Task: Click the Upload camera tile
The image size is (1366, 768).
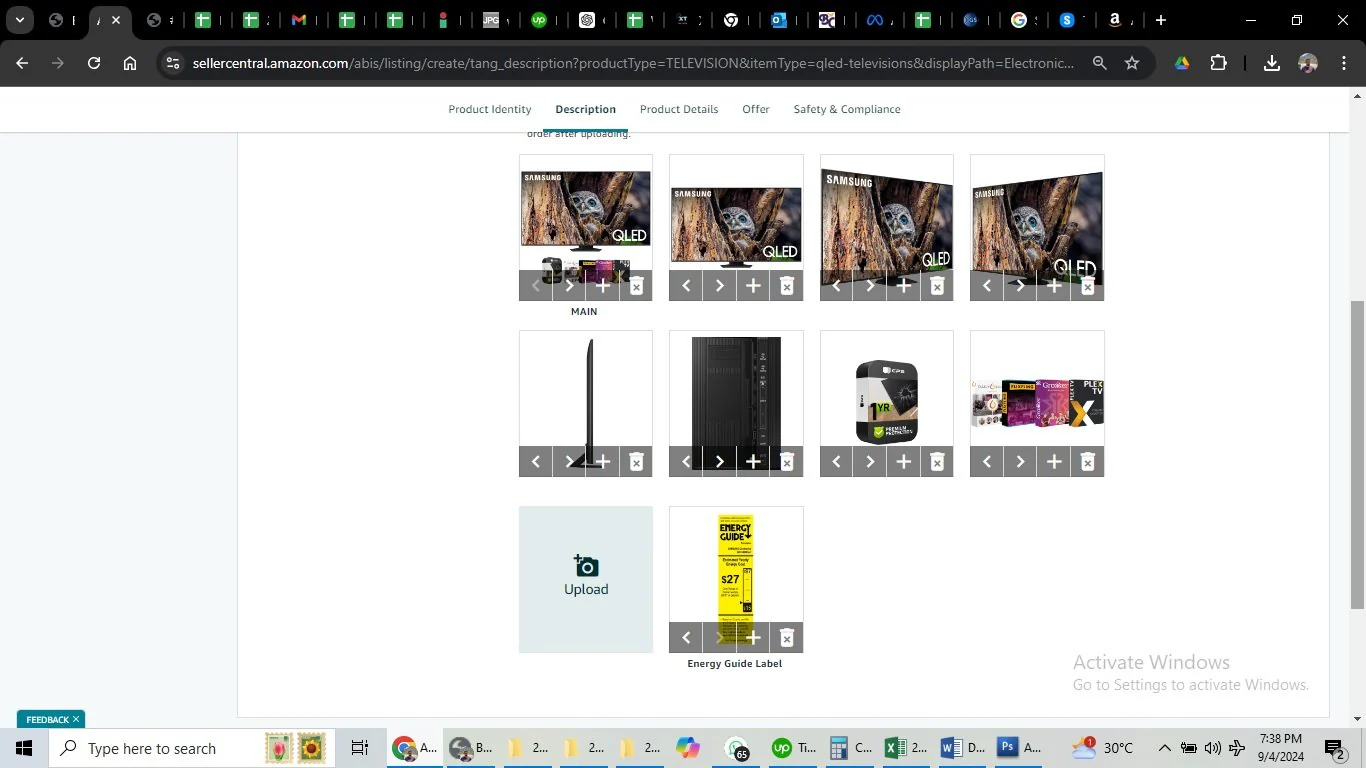Action: 586,579
